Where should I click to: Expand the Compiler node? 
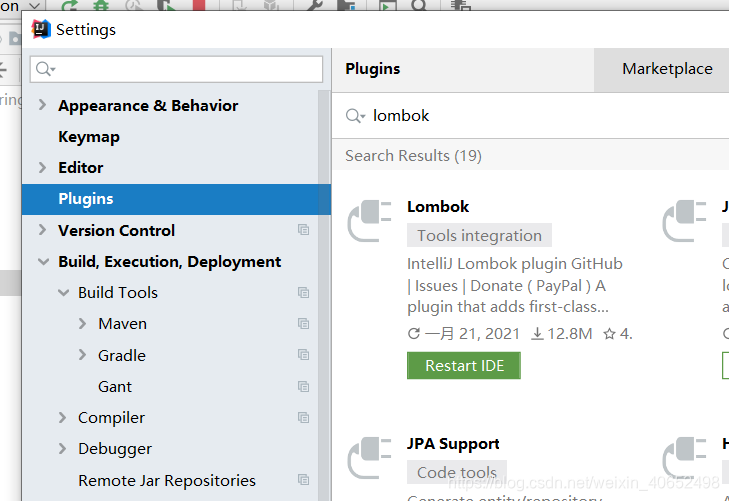point(62,417)
